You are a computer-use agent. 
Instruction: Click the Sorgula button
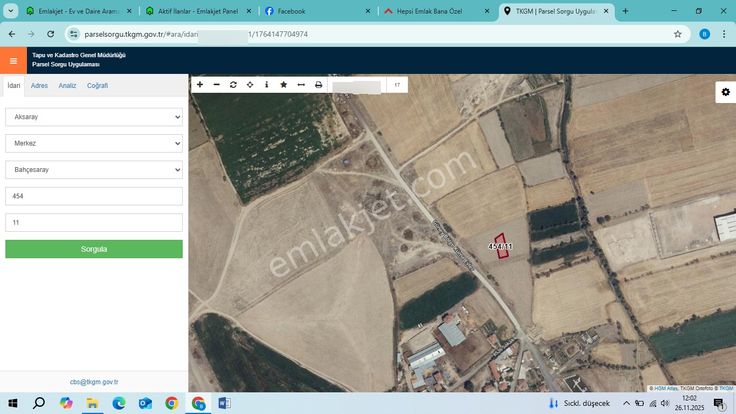click(x=94, y=249)
